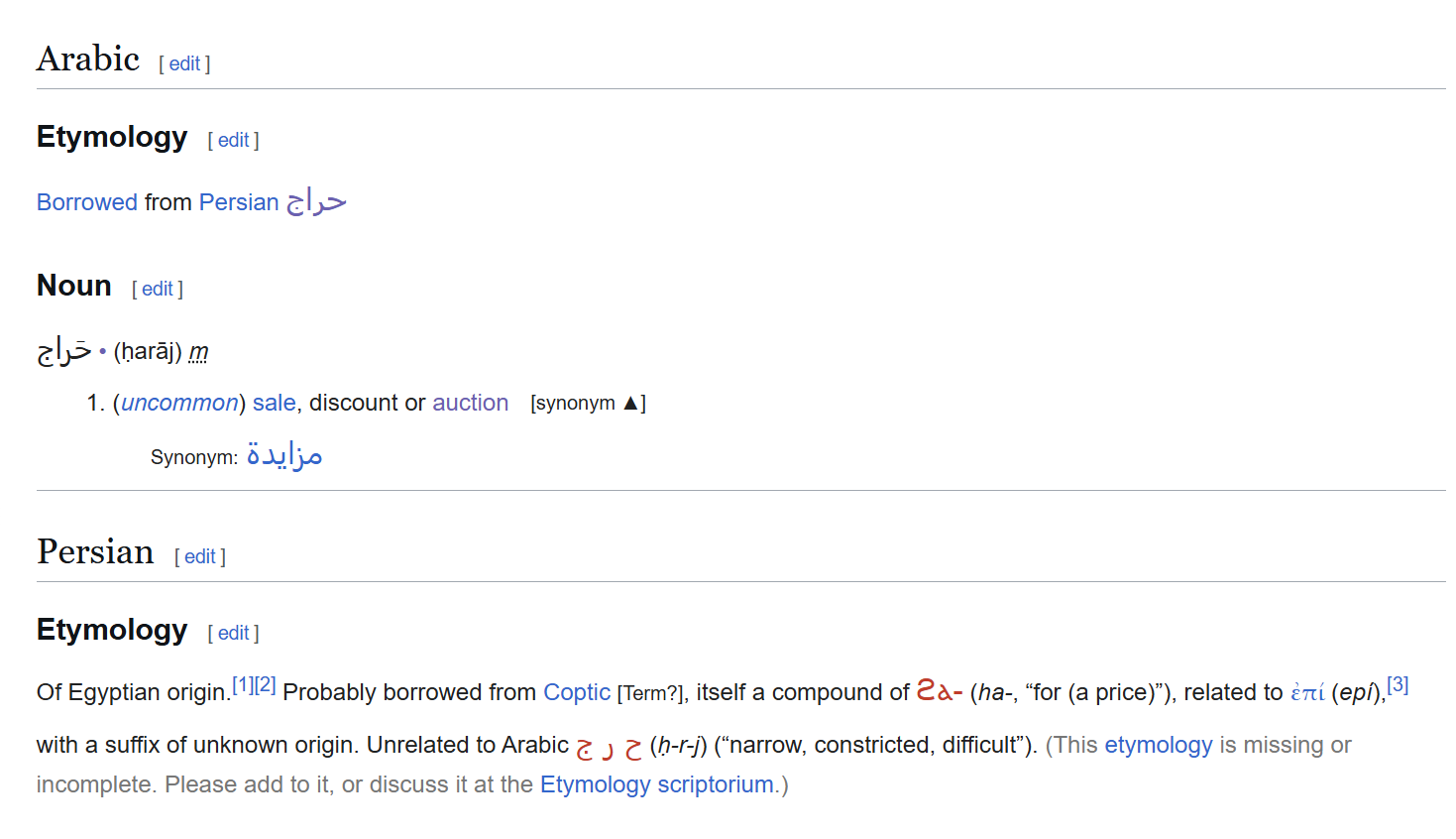Click the masculine gender abbreviation 'm'
1456x839 pixels.
[198, 352]
